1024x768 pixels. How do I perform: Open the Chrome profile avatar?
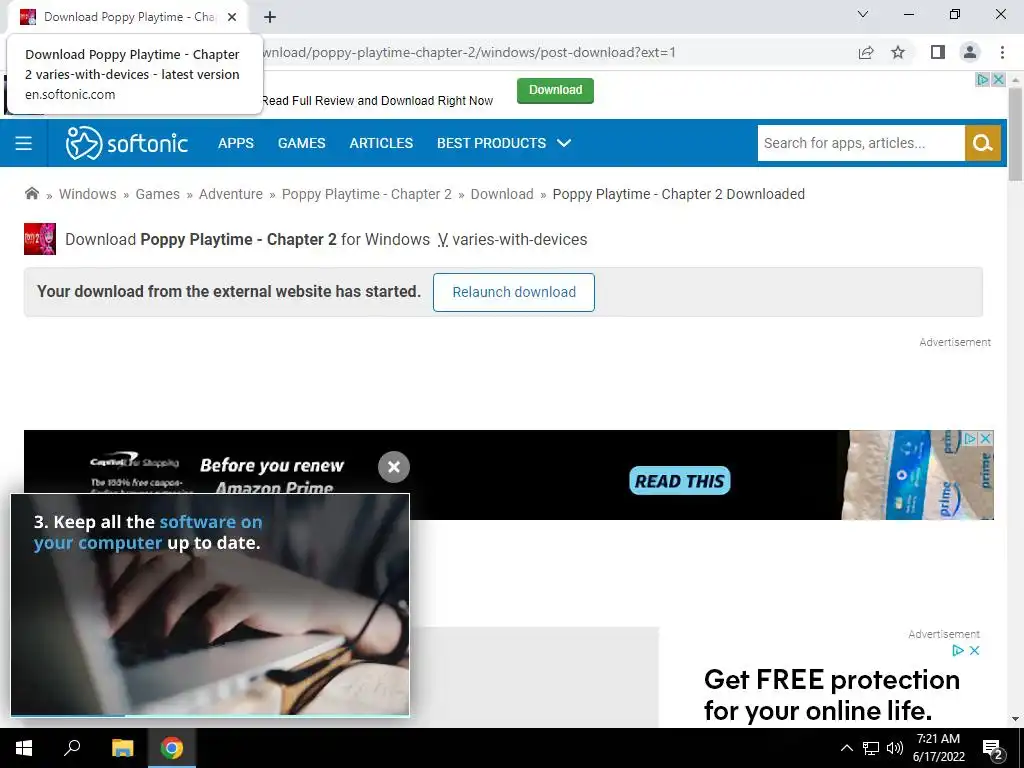(970, 52)
